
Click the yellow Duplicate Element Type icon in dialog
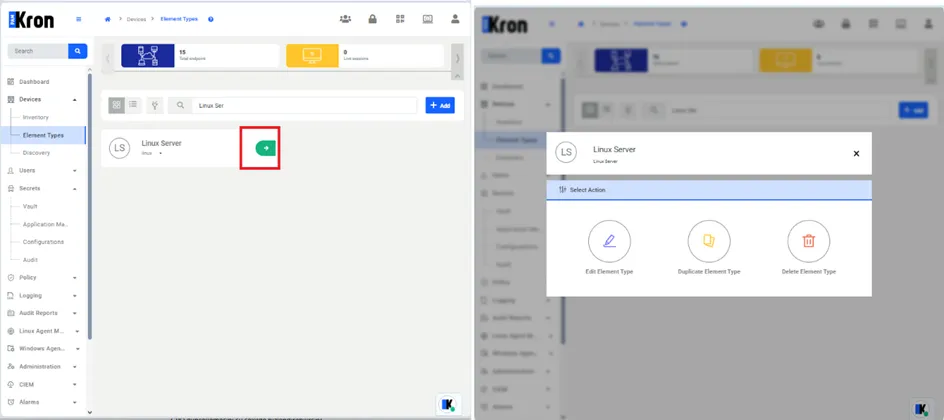click(x=709, y=241)
